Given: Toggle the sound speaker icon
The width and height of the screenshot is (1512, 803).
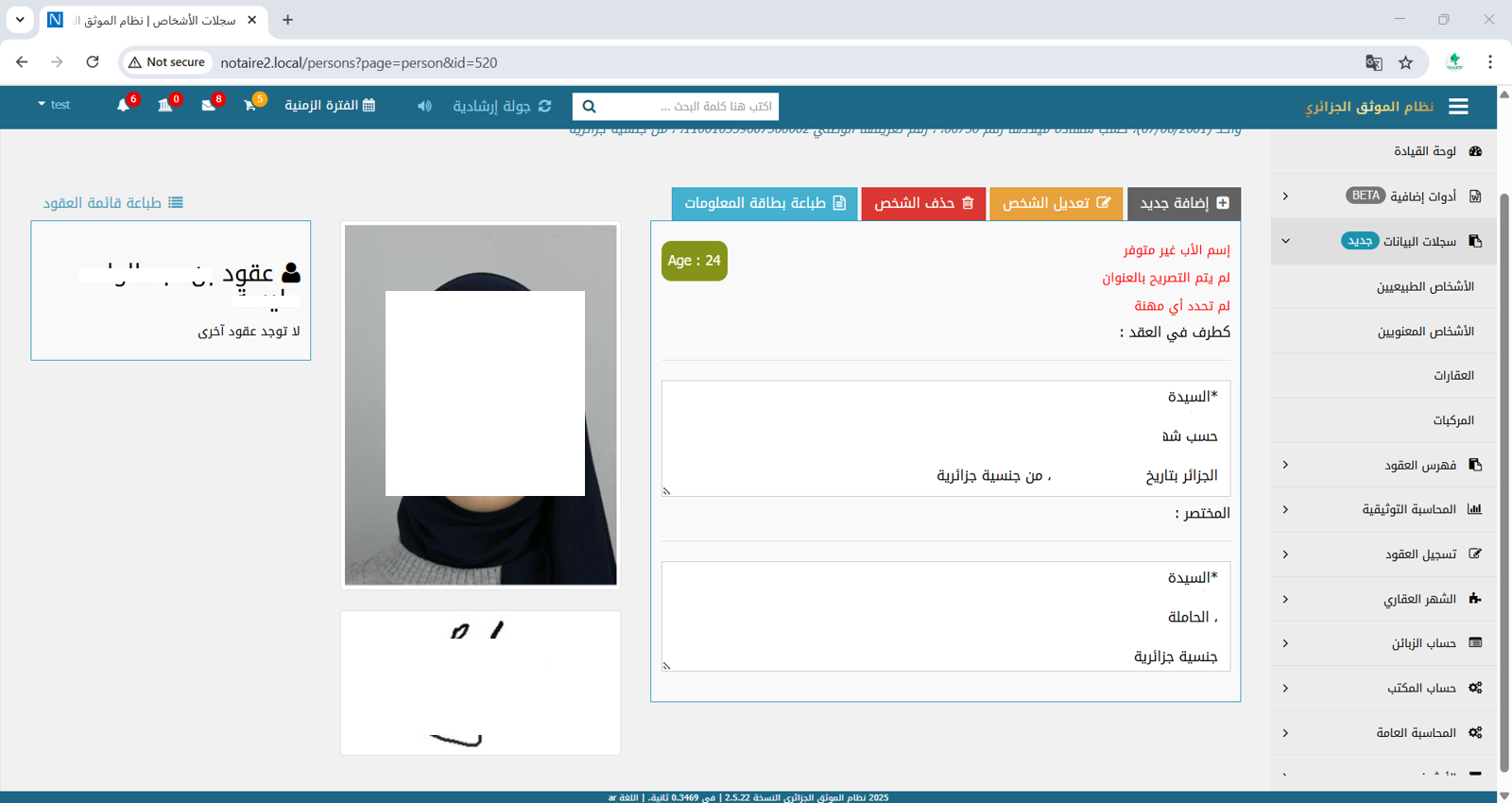Looking at the screenshot, I should coord(424,106).
